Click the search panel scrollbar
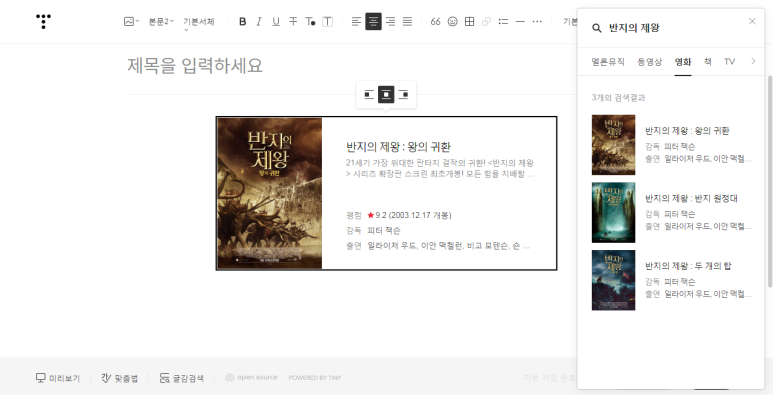 tap(770, 181)
